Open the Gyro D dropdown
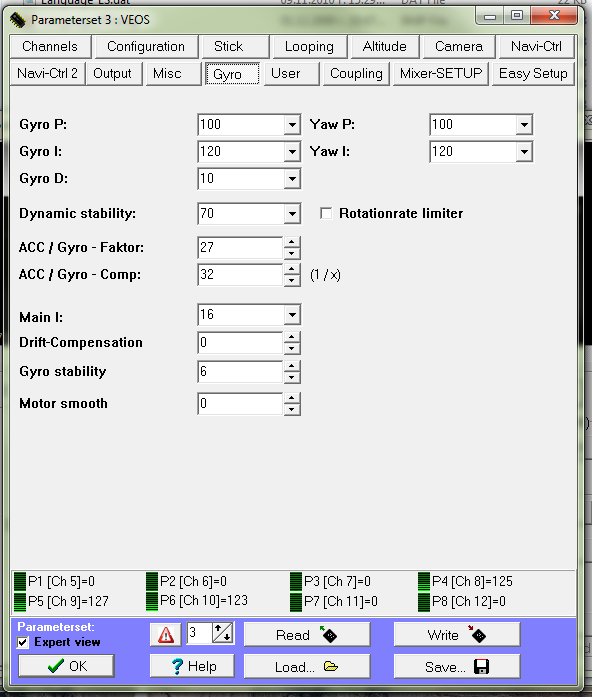This screenshot has width=592, height=697. click(292, 179)
